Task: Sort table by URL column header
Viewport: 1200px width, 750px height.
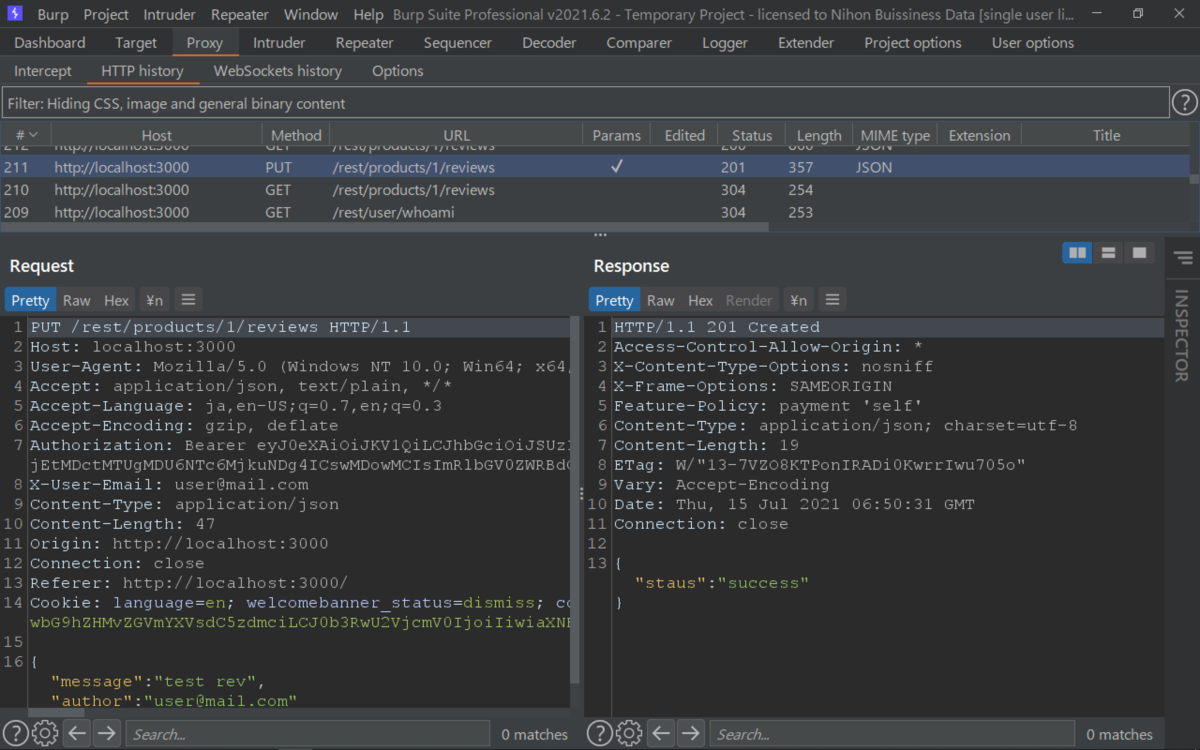Action: click(456, 135)
